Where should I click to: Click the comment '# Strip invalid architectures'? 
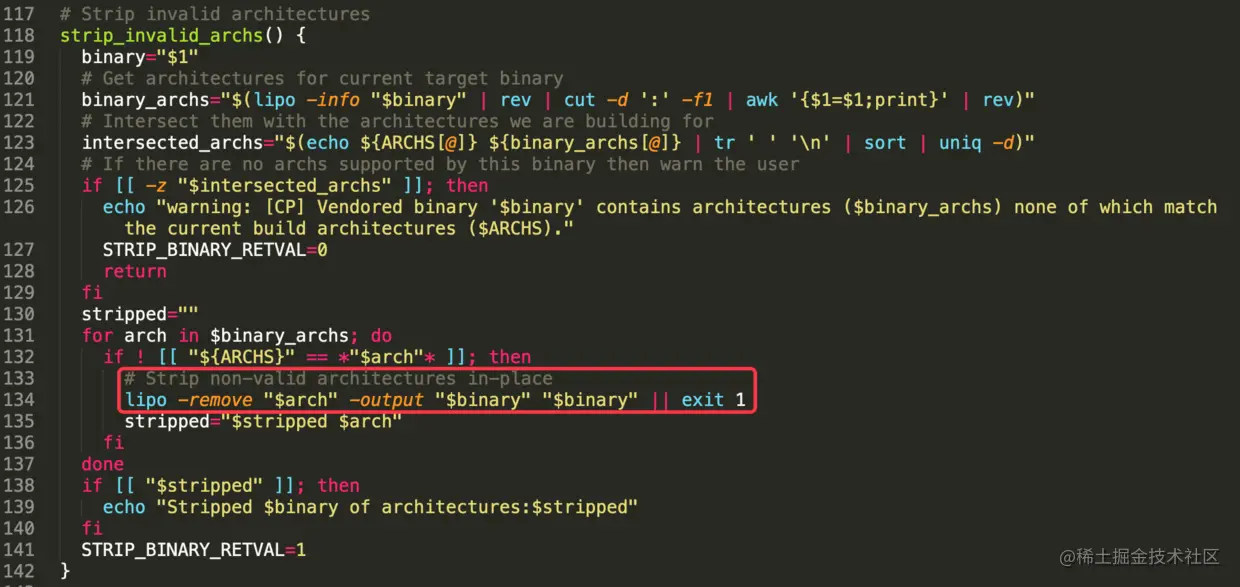[215, 14]
